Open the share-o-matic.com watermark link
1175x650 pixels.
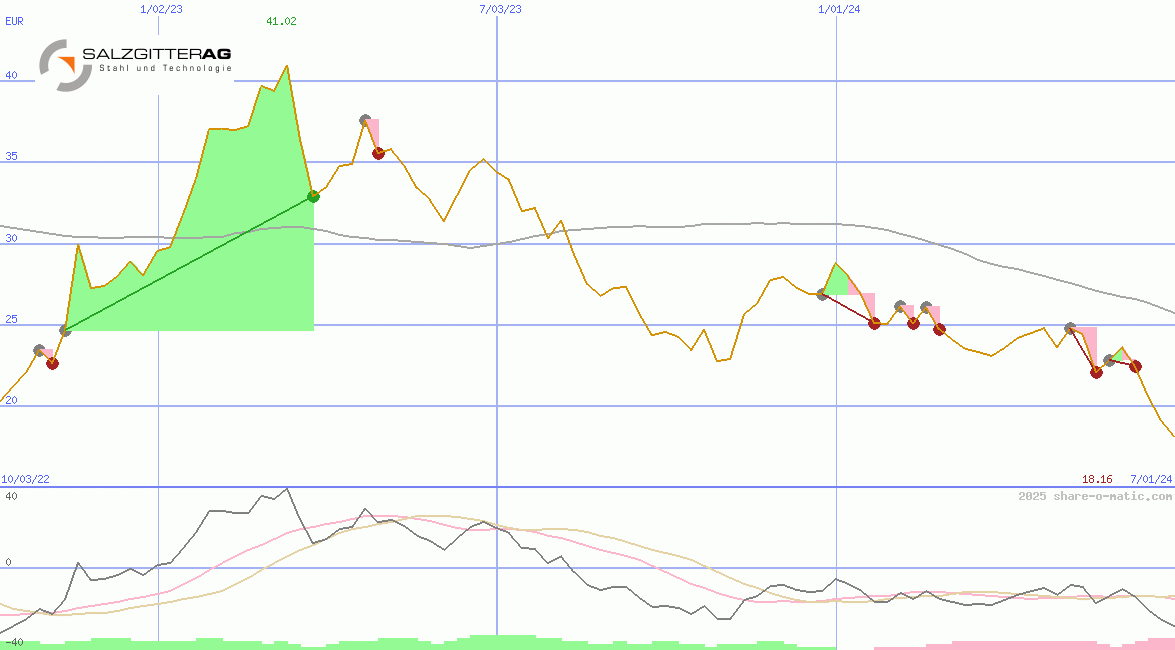click(1095, 496)
